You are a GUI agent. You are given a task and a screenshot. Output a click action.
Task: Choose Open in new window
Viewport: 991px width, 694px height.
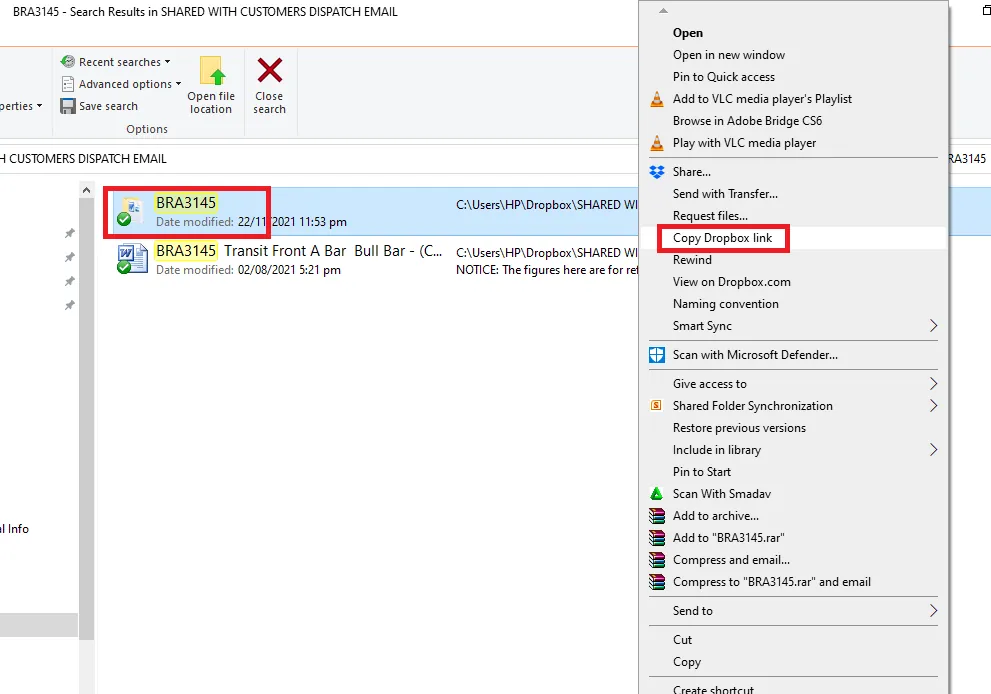(x=729, y=55)
